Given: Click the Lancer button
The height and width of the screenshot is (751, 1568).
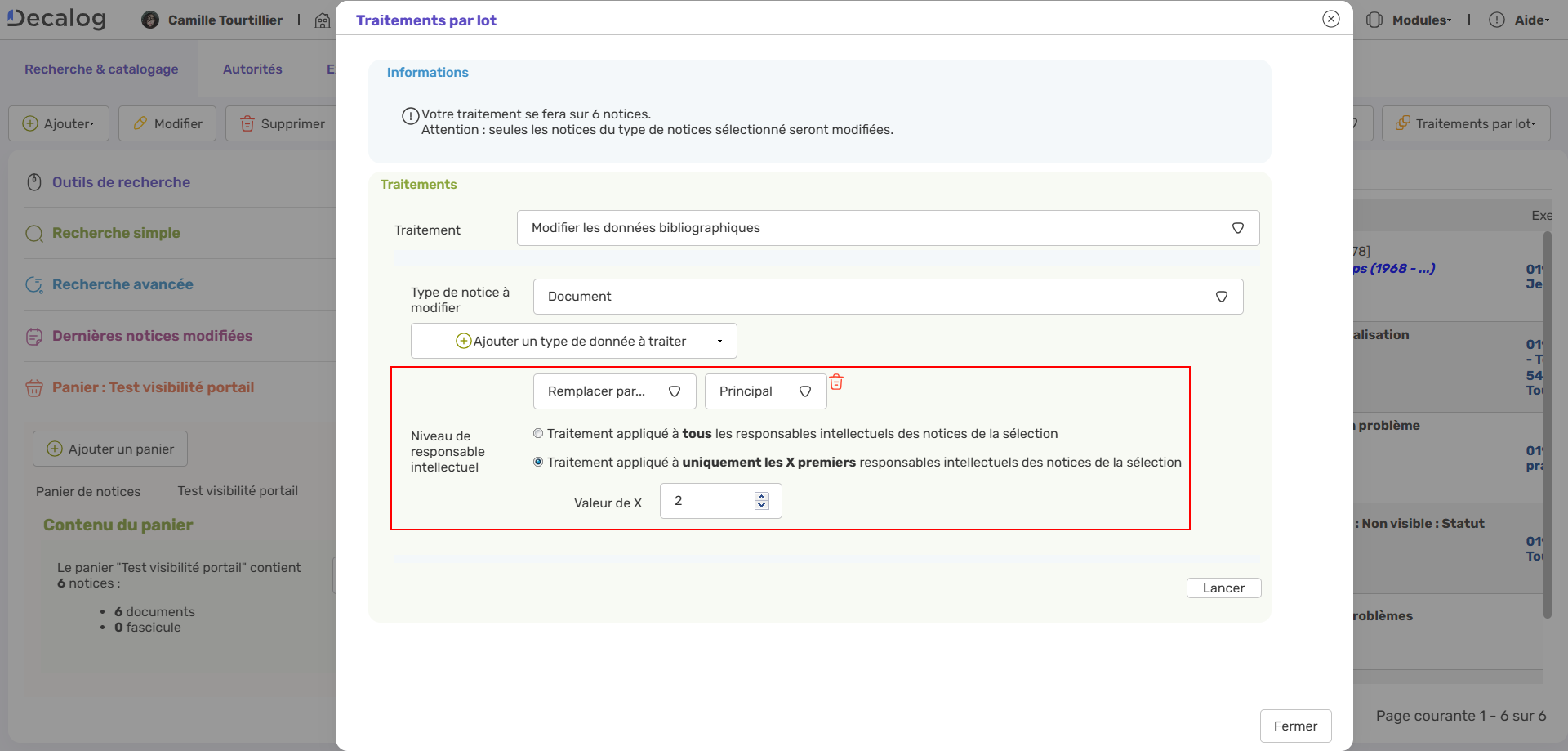Looking at the screenshot, I should [x=1223, y=588].
